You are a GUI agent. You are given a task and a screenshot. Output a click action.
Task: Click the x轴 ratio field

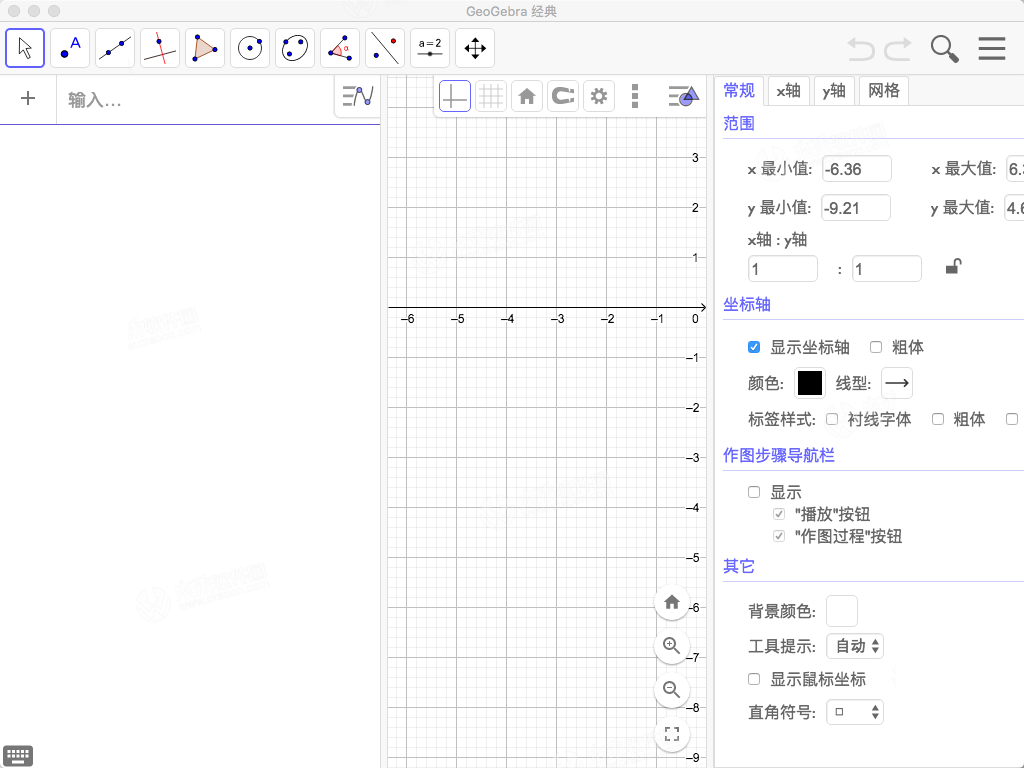point(782,269)
